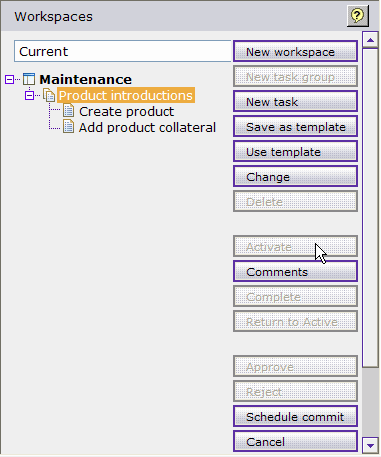Open the help question mark icon
The height and width of the screenshot is (457, 381).
358,15
